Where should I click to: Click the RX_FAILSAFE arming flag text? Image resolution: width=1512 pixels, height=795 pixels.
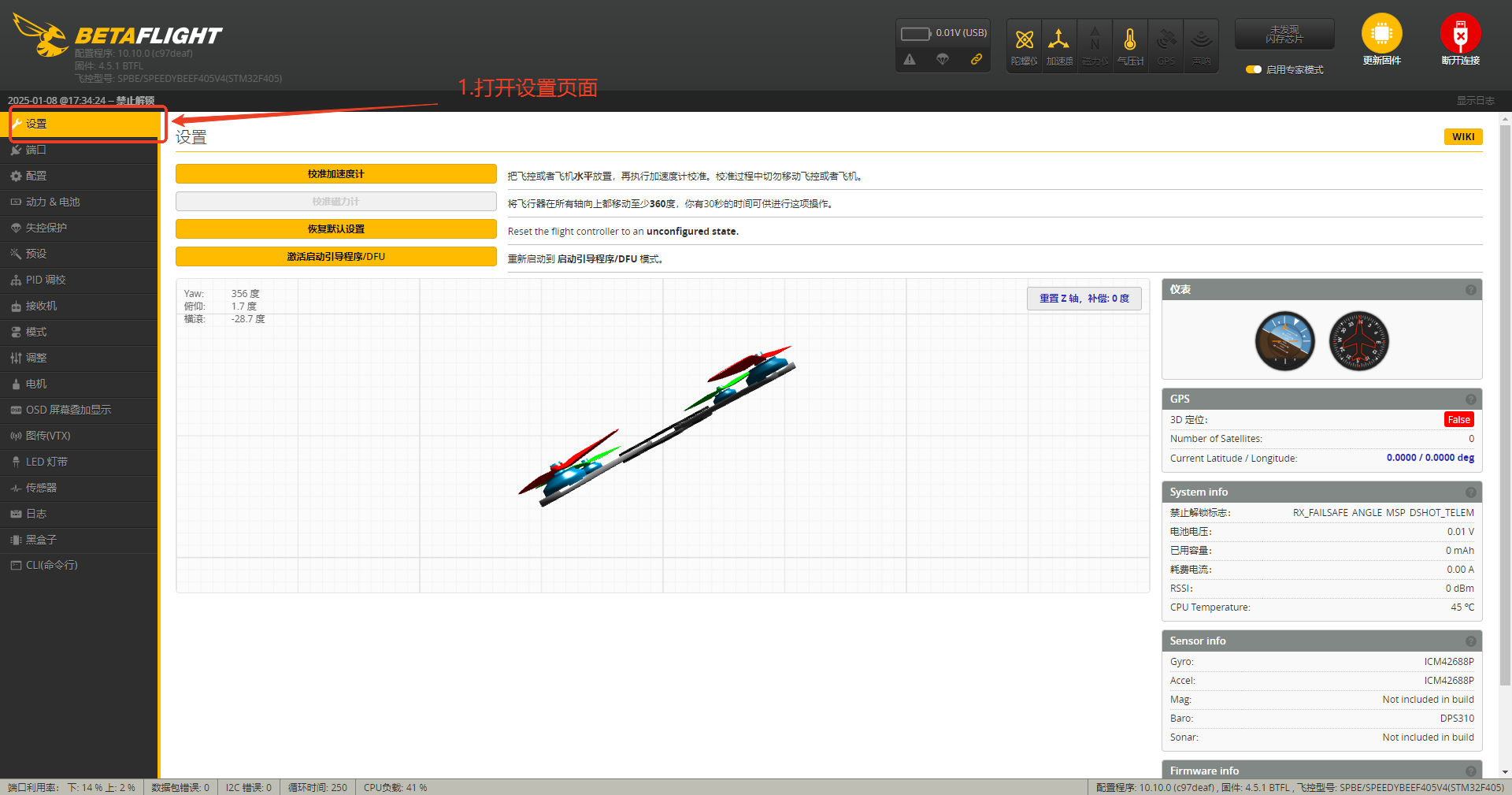(1320, 513)
